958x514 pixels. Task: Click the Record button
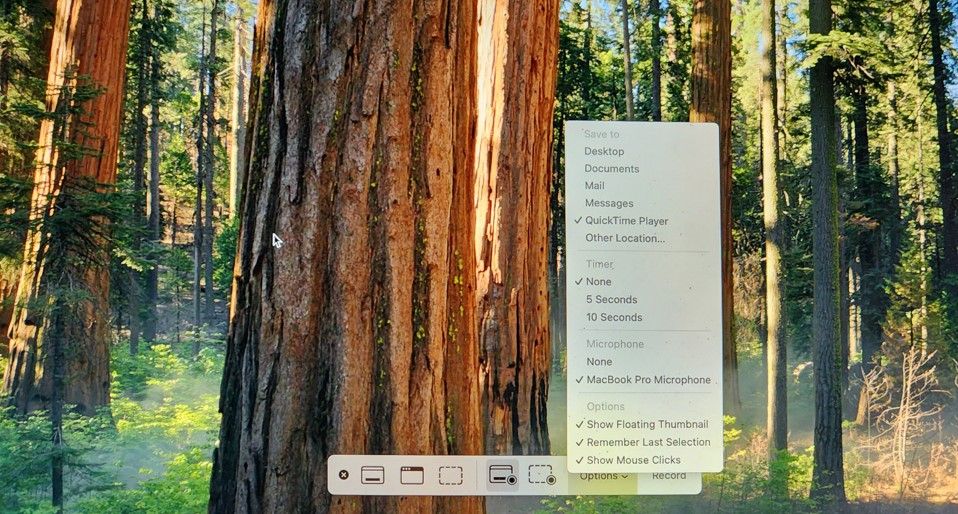[668, 476]
